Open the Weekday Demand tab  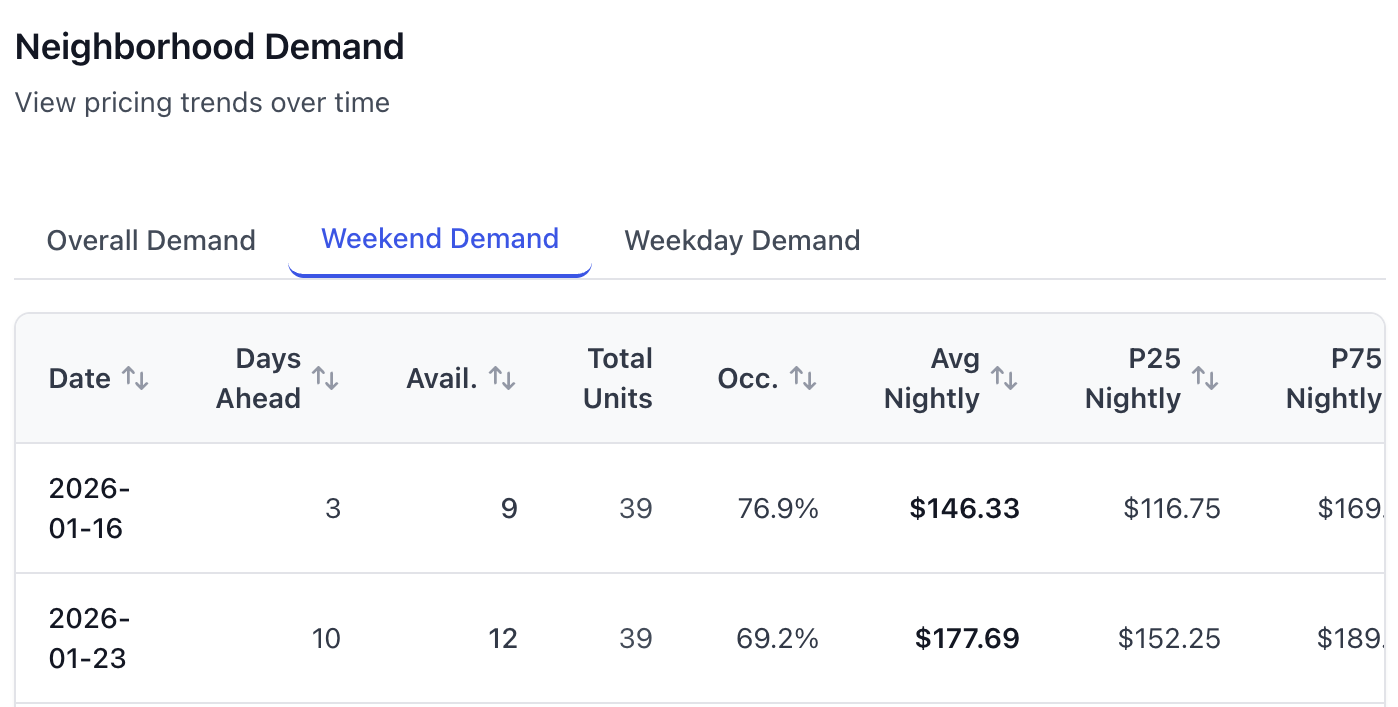(x=742, y=241)
